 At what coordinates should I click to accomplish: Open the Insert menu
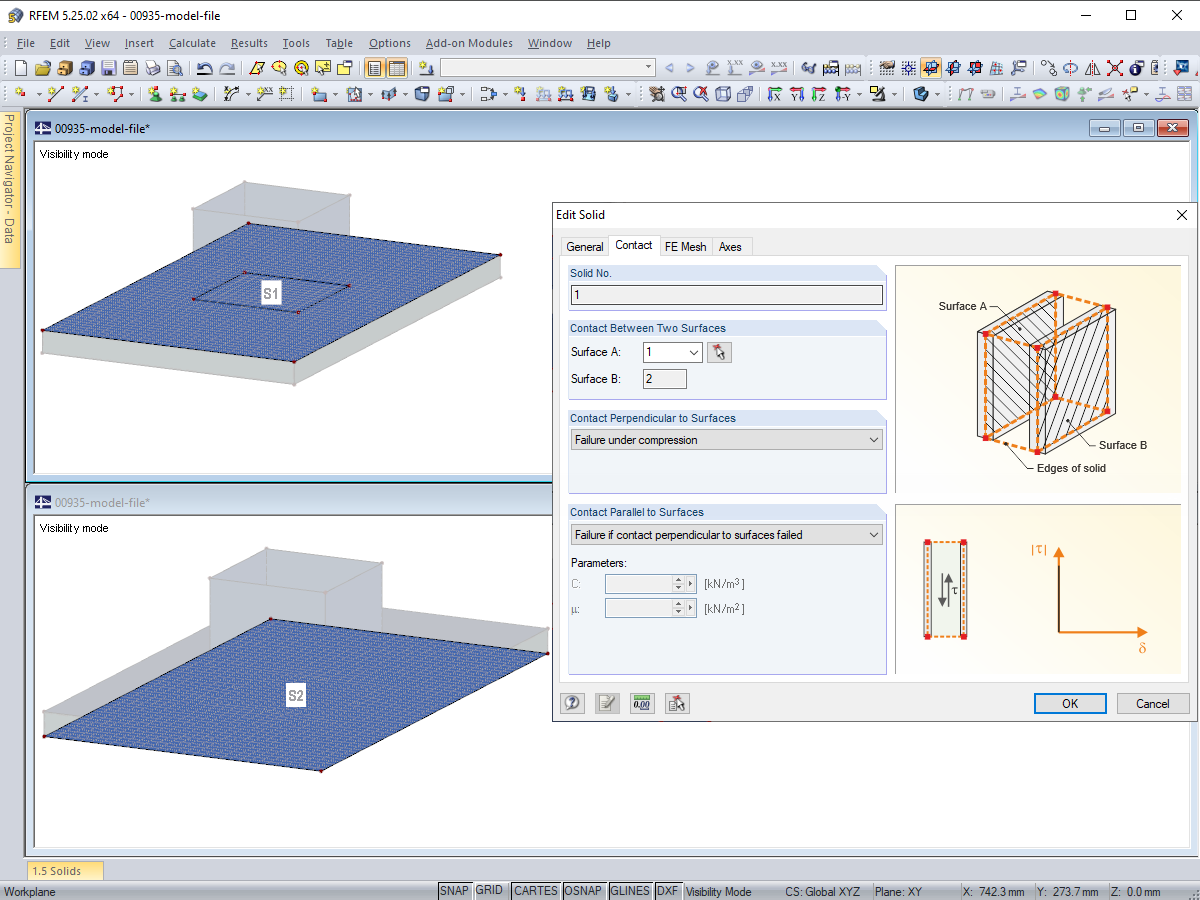139,43
